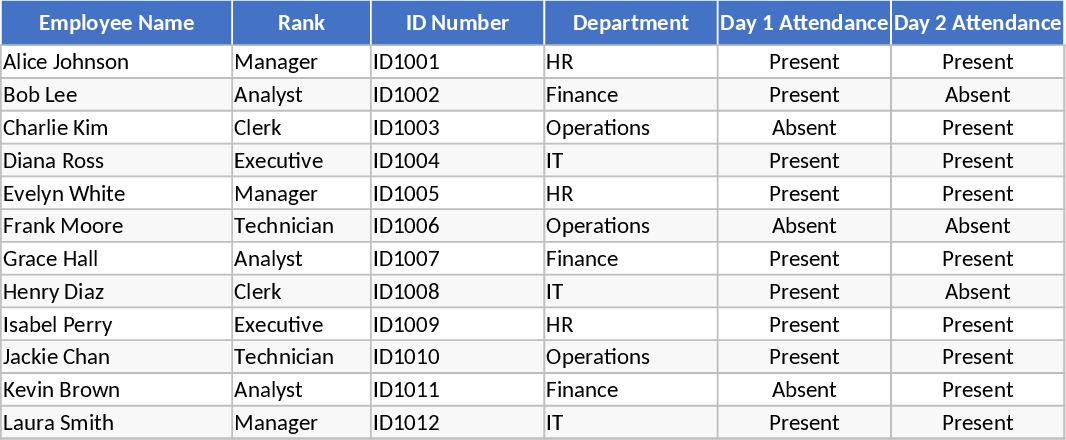Select the Day 2 Attendance header
Viewport: 1066px width, 440px height.
[x=977, y=23]
